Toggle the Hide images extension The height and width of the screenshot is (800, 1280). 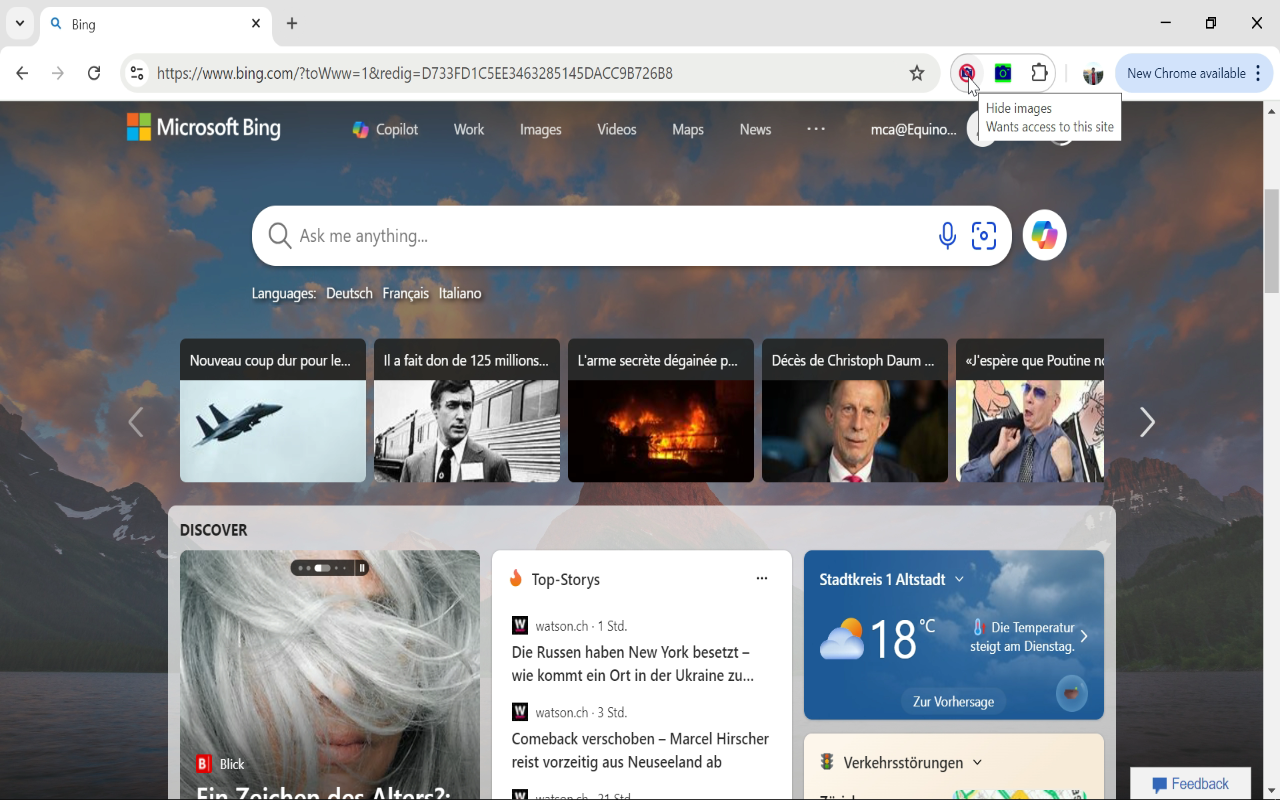click(966, 72)
